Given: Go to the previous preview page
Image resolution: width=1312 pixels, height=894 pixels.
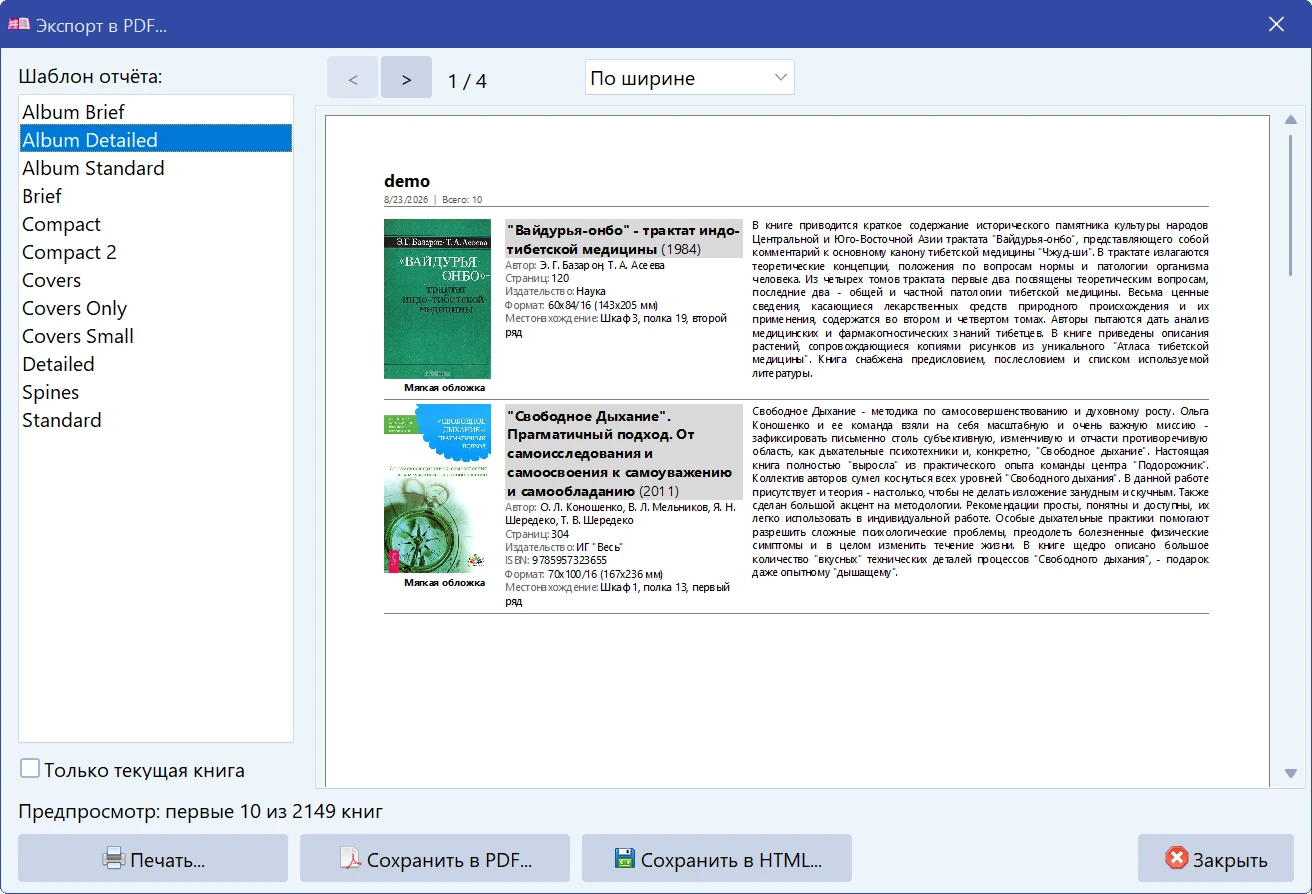Looking at the screenshot, I should (352, 78).
